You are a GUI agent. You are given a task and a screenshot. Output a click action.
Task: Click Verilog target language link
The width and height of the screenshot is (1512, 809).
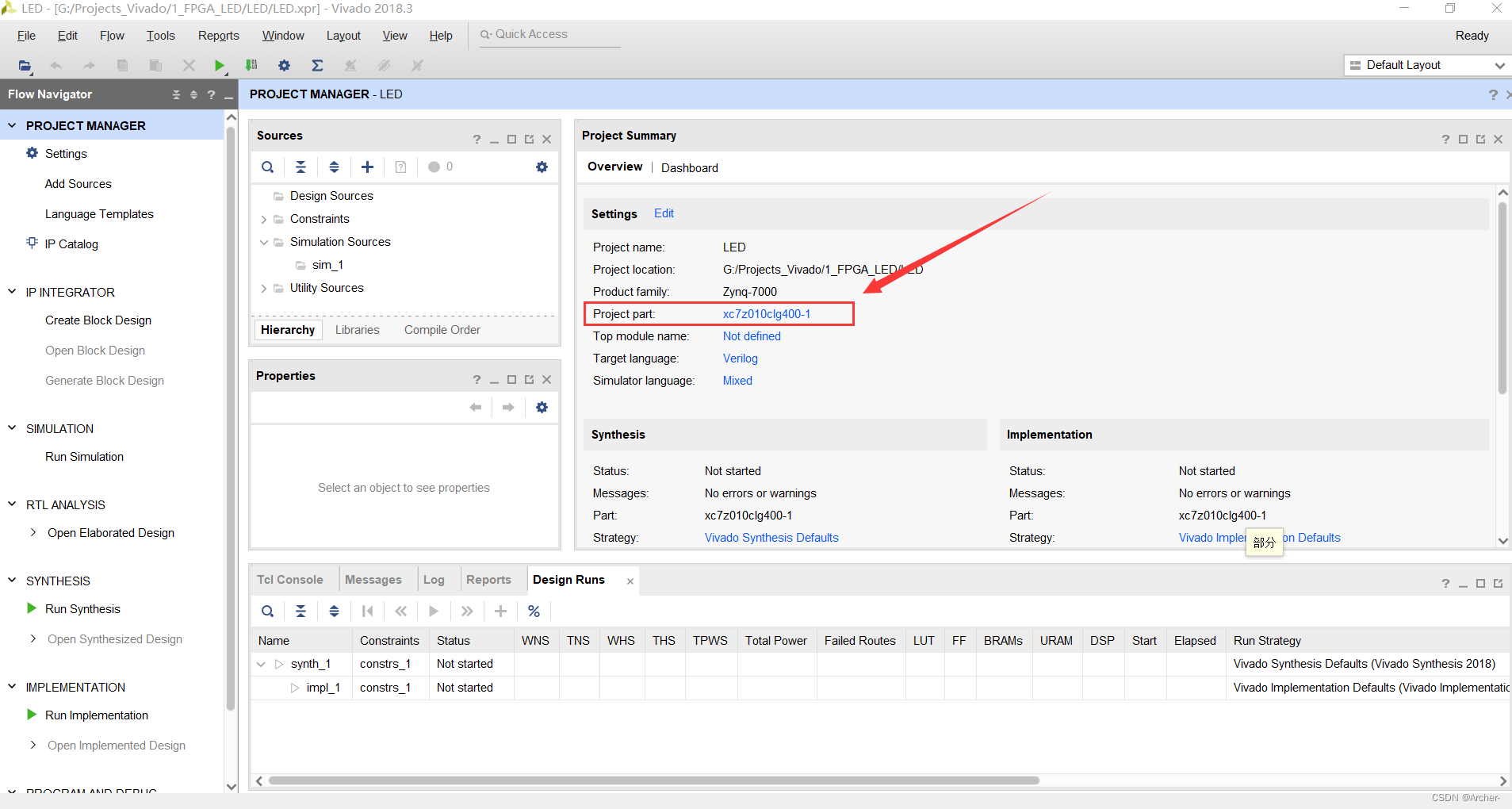pyautogui.click(x=741, y=358)
